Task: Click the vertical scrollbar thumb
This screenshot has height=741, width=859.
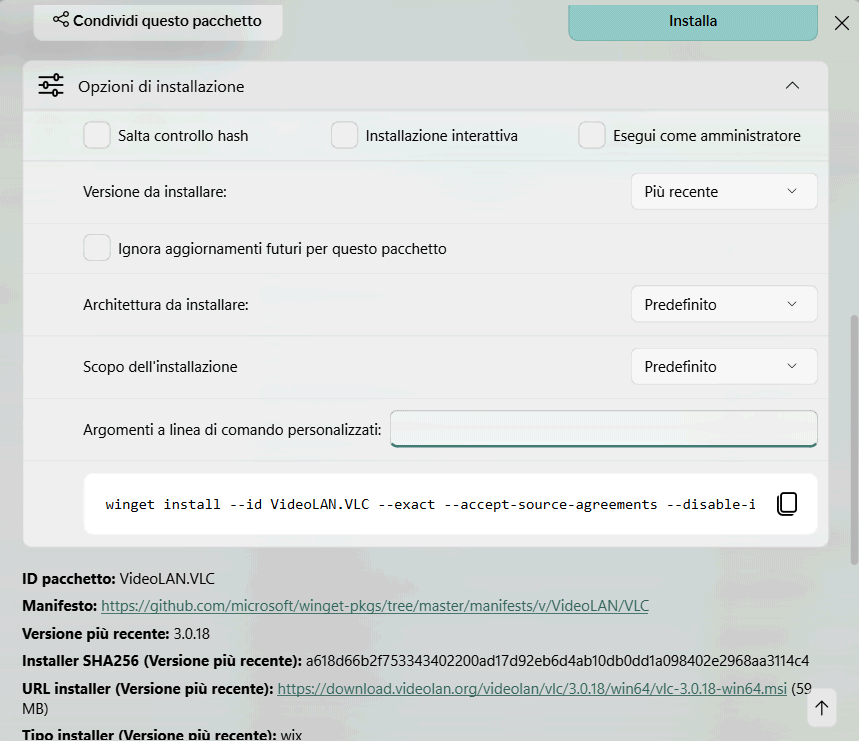Action: pyautogui.click(x=854, y=439)
